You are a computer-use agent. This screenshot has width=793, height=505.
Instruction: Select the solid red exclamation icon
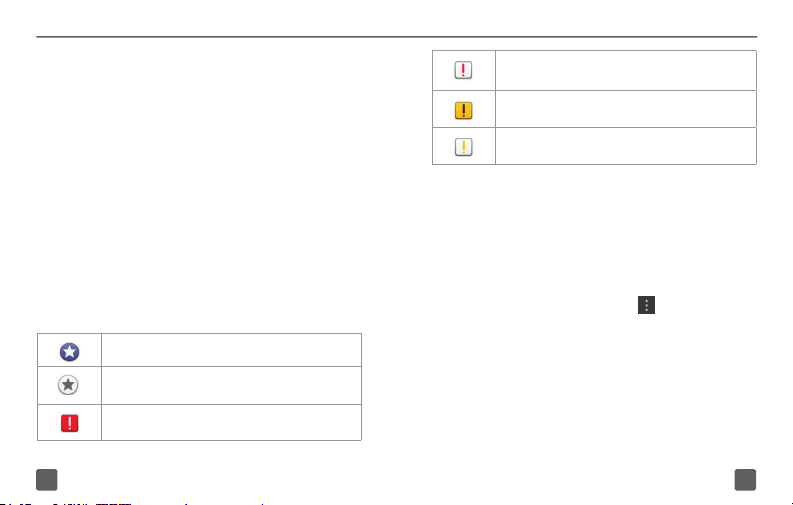pyautogui.click(x=69, y=423)
